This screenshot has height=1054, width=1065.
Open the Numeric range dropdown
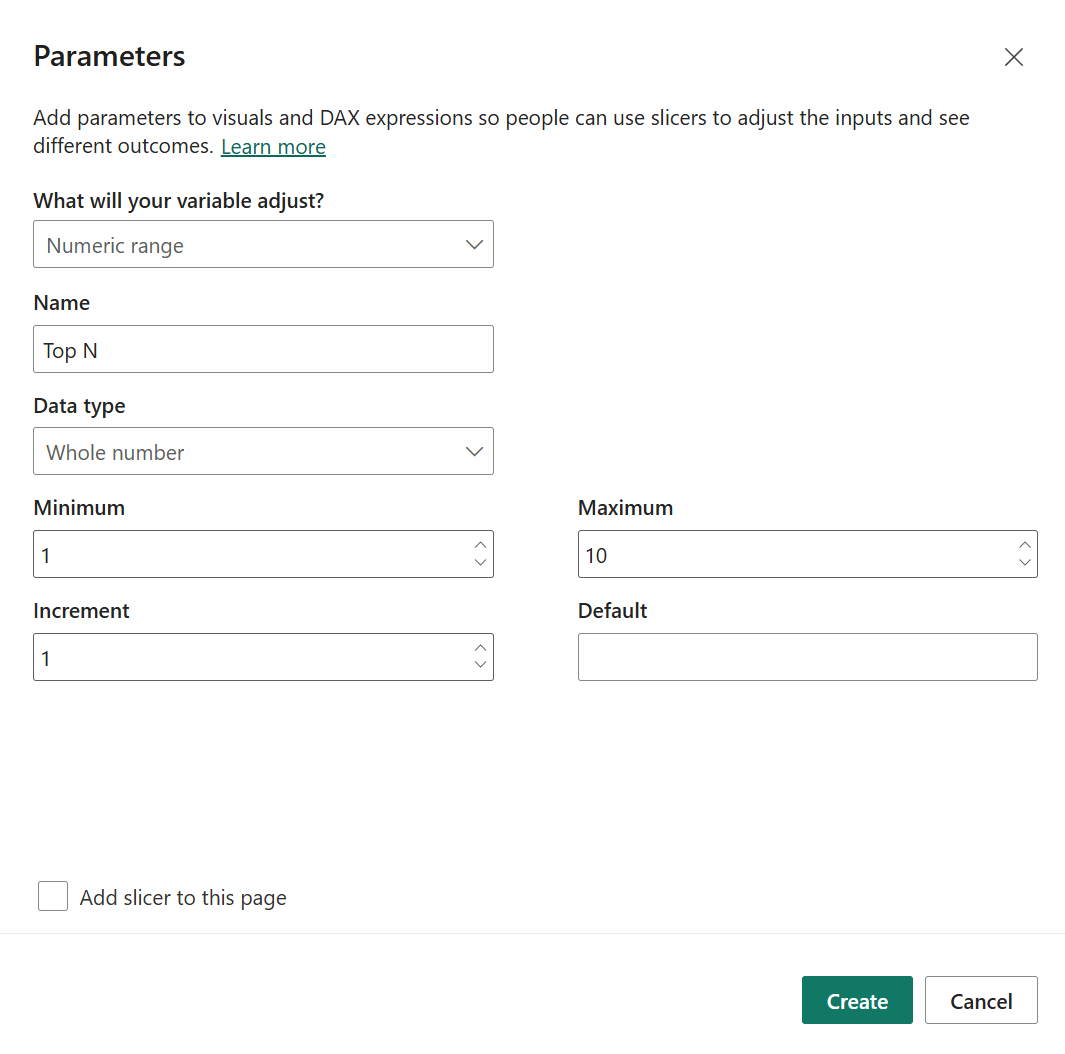pos(263,245)
